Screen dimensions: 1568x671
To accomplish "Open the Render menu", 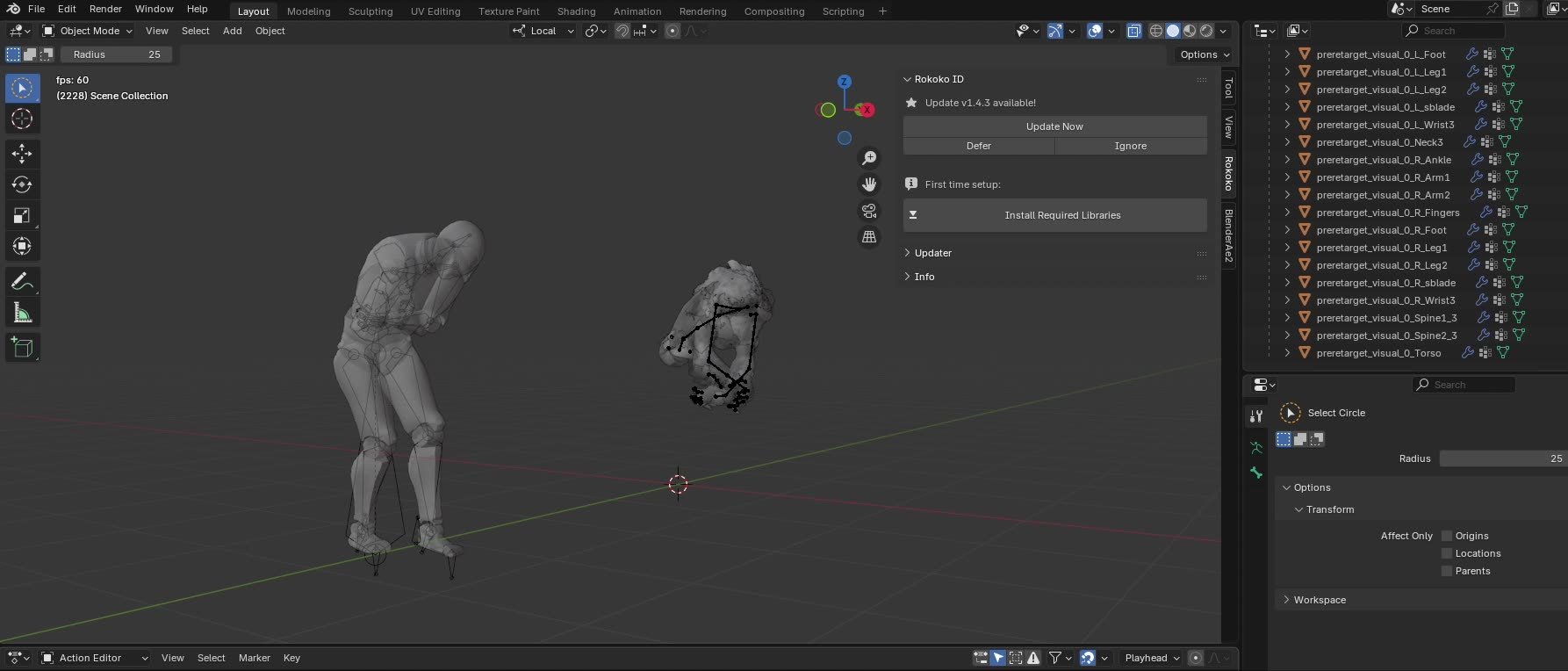I will point(105,9).
